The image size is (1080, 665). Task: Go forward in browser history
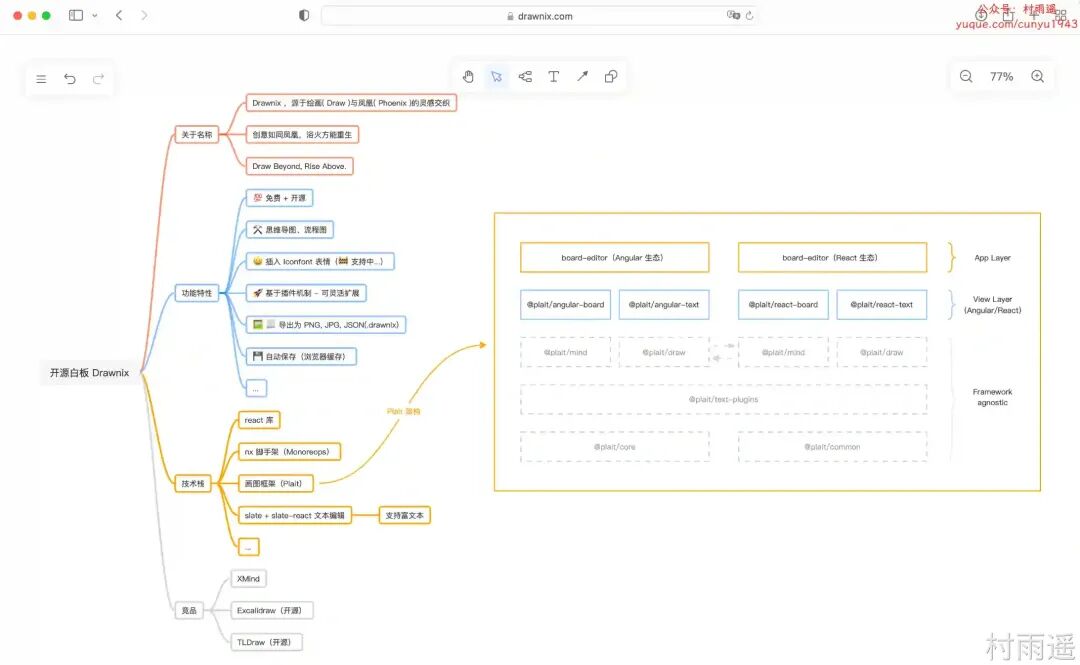tap(144, 15)
